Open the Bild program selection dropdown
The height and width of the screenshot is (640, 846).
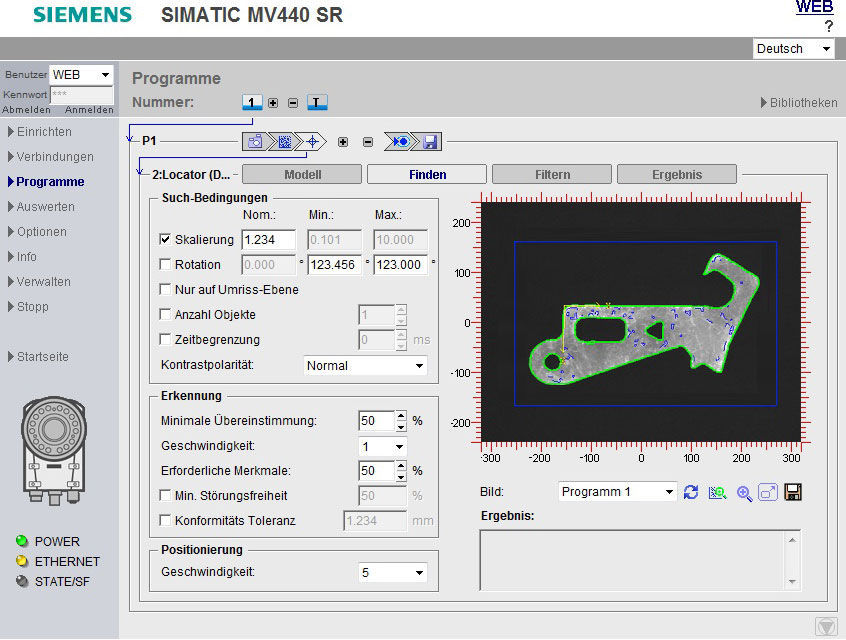668,491
